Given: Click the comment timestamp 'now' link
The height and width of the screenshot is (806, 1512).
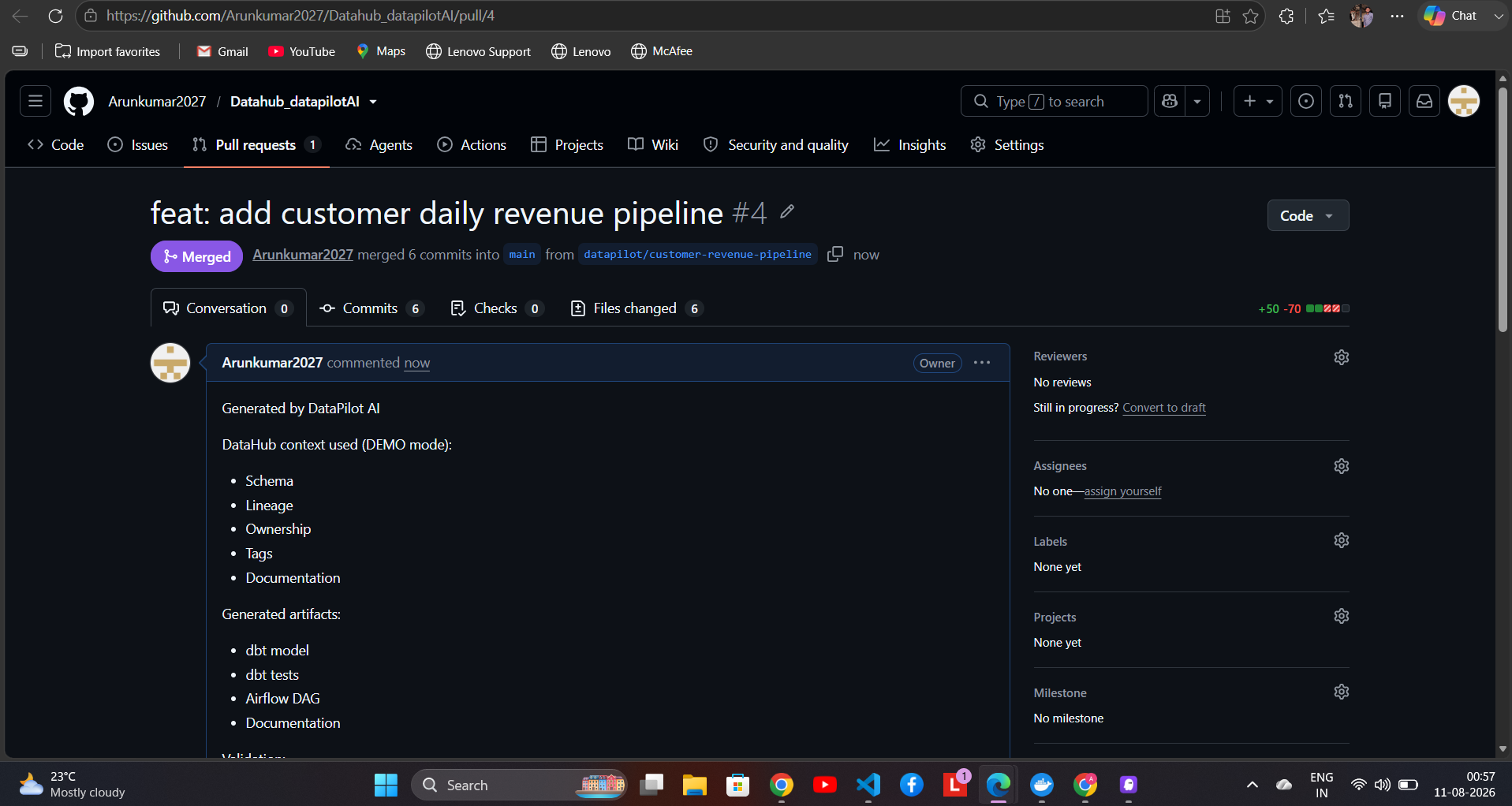Looking at the screenshot, I should click(417, 363).
